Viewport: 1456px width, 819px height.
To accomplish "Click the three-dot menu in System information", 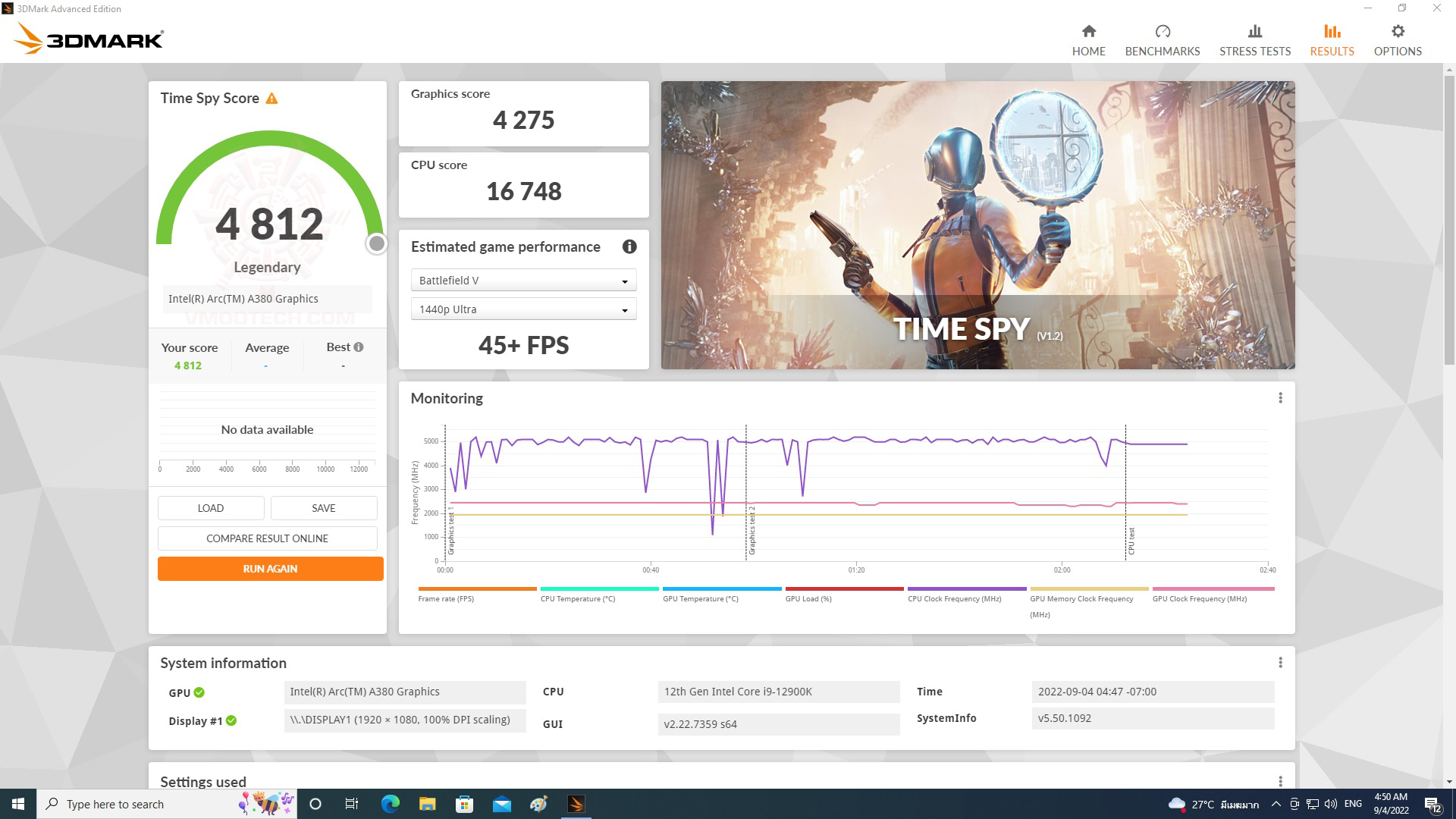I will 1280,662.
